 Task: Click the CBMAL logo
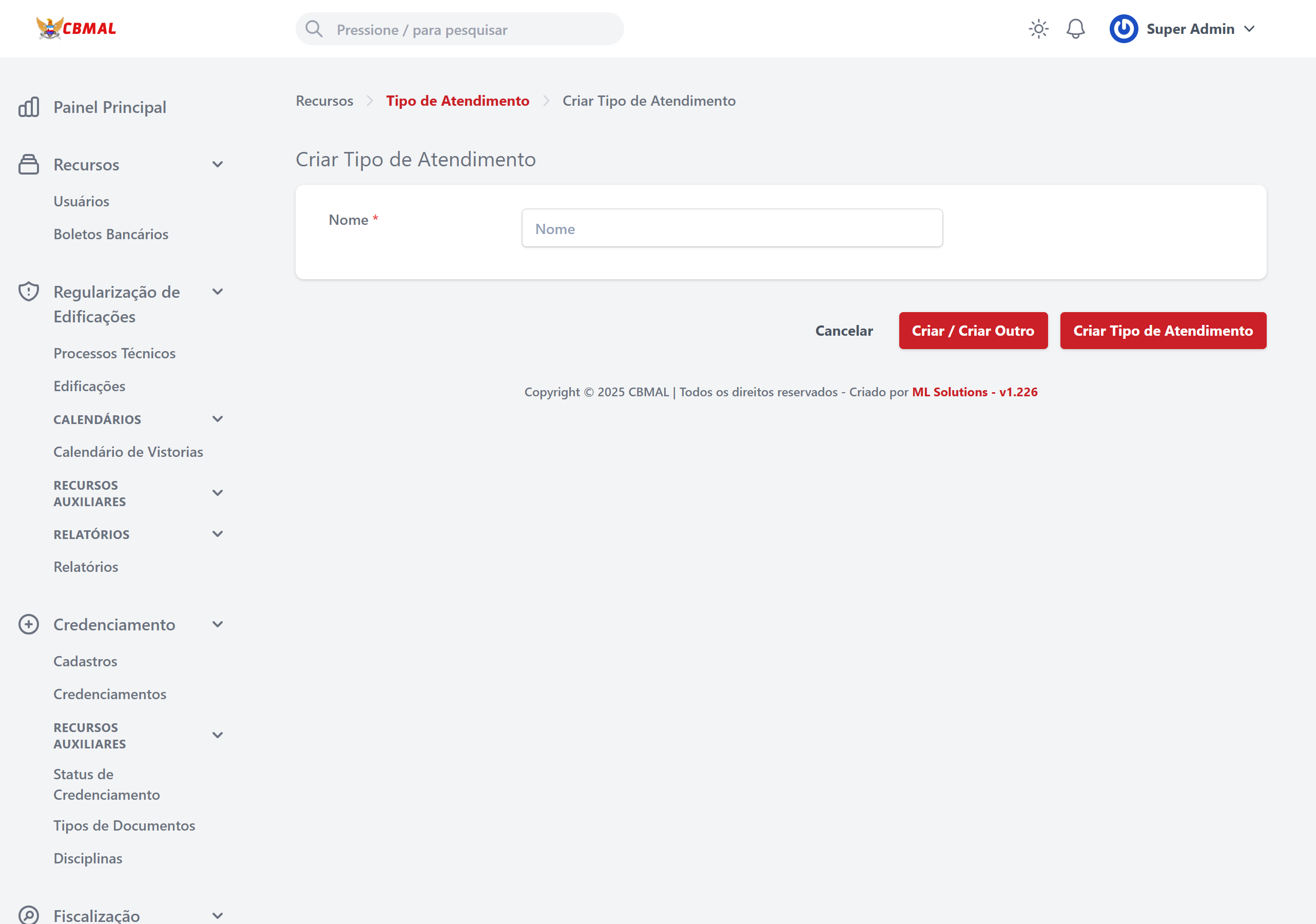point(76,28)
